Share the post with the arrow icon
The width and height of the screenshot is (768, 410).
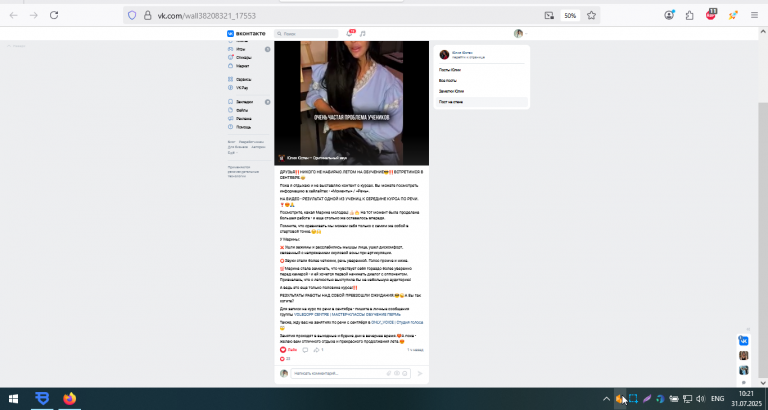(x=318, y=350)
